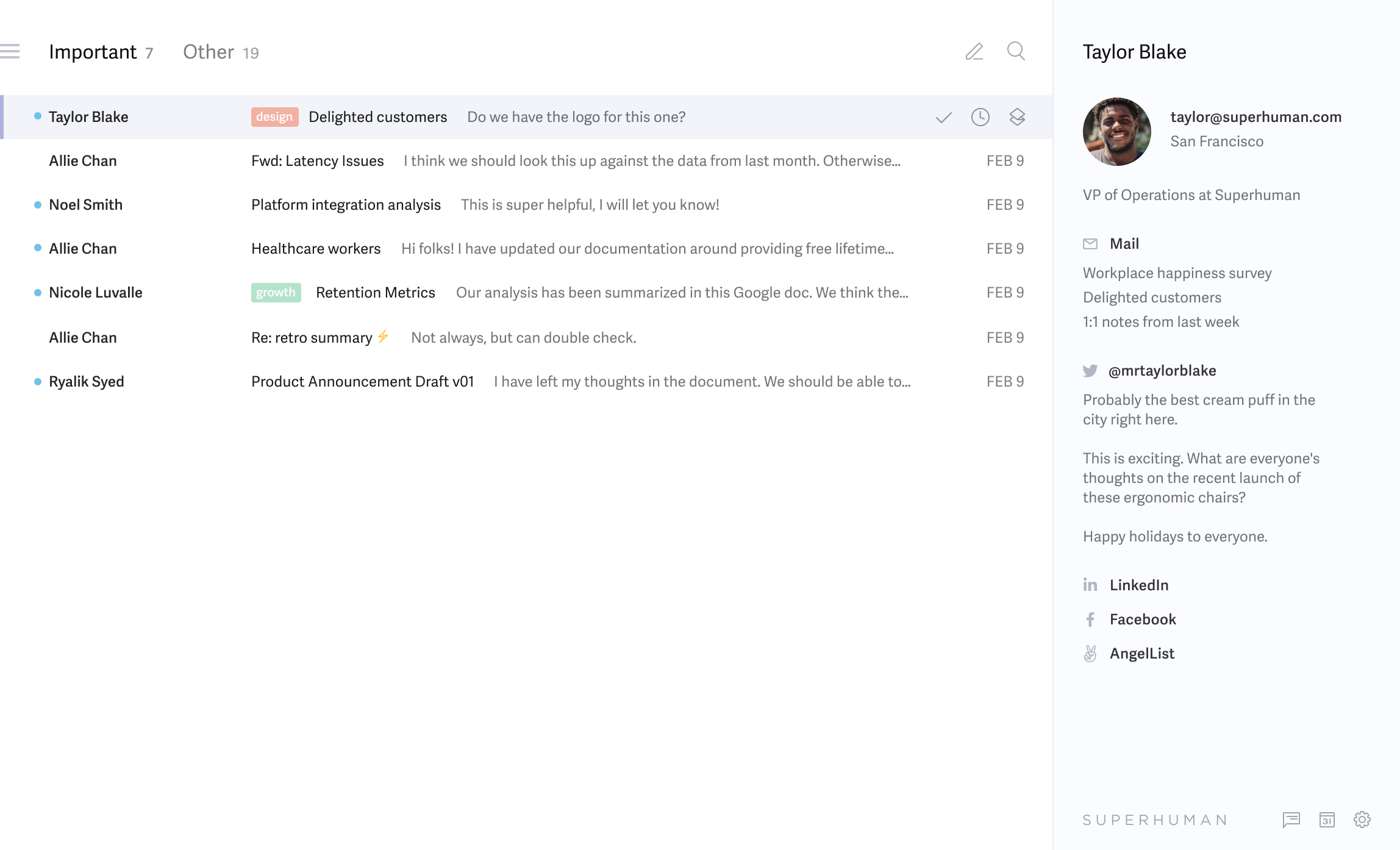Screen dimensions: 1400x850
Task: Click the design label on Delighted customers
Action: click(x=274, y=116)
